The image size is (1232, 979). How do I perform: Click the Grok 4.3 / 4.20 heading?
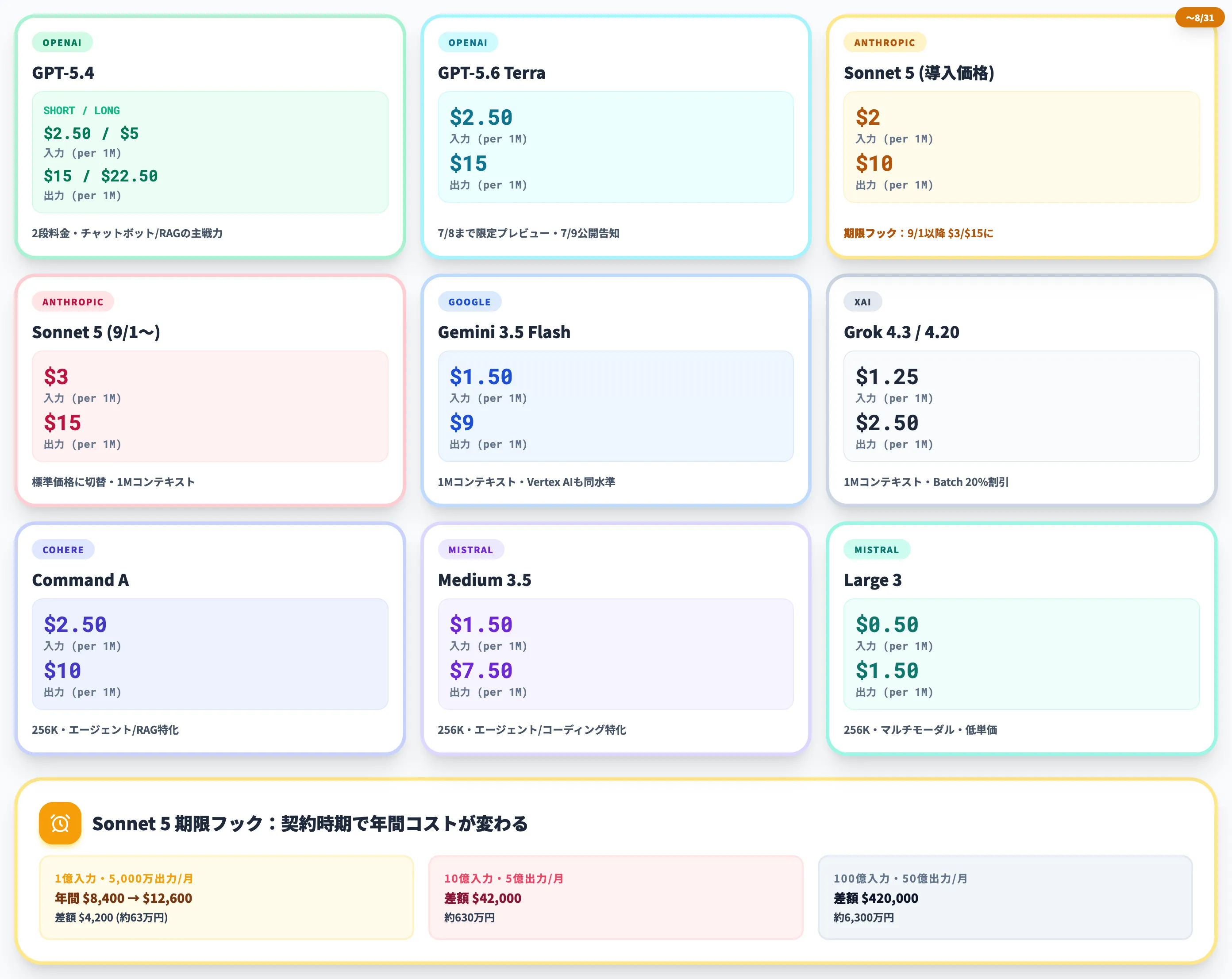tap(901, 332)
